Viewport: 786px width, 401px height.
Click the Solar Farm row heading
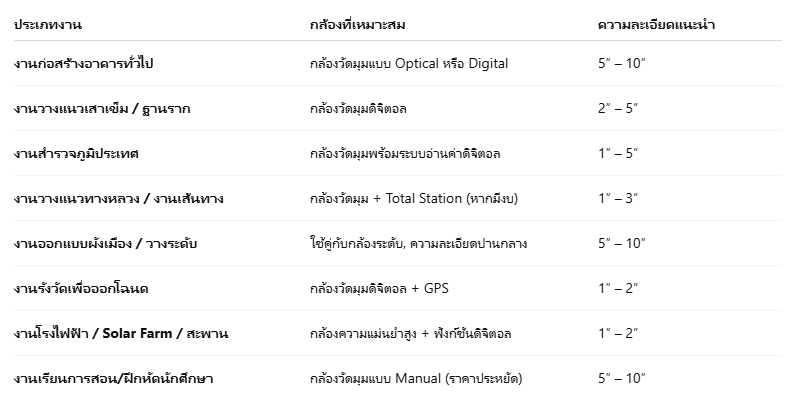[x=121, y=334]
